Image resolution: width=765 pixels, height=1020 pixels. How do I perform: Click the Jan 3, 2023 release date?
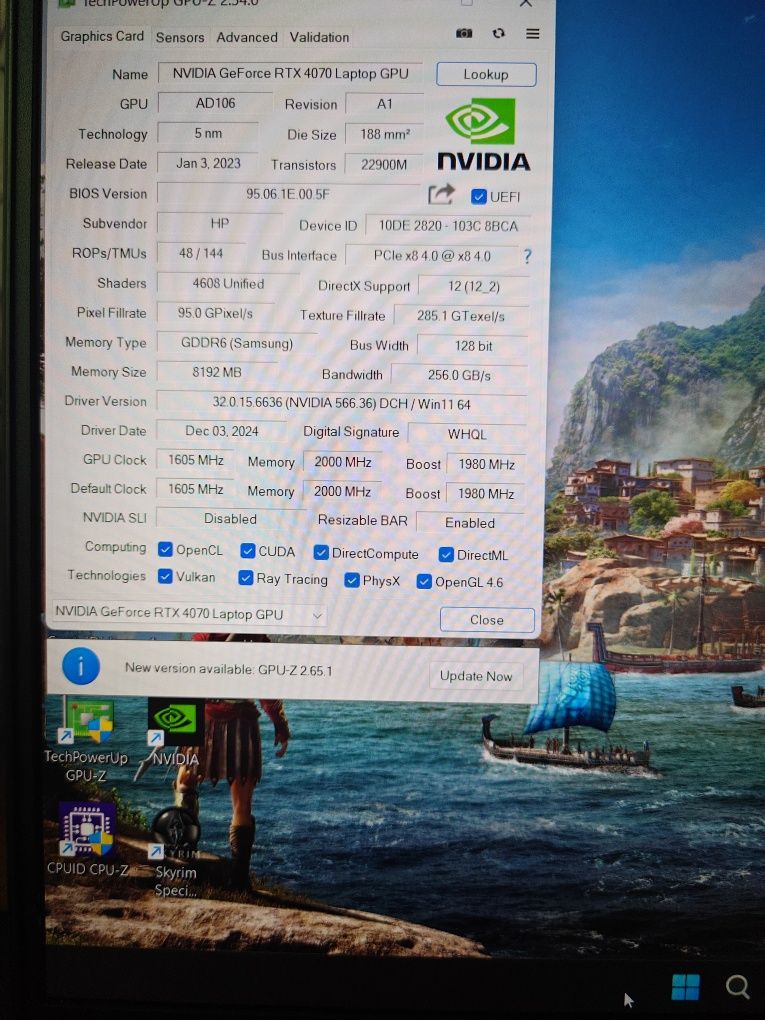[x=208, y=163]
